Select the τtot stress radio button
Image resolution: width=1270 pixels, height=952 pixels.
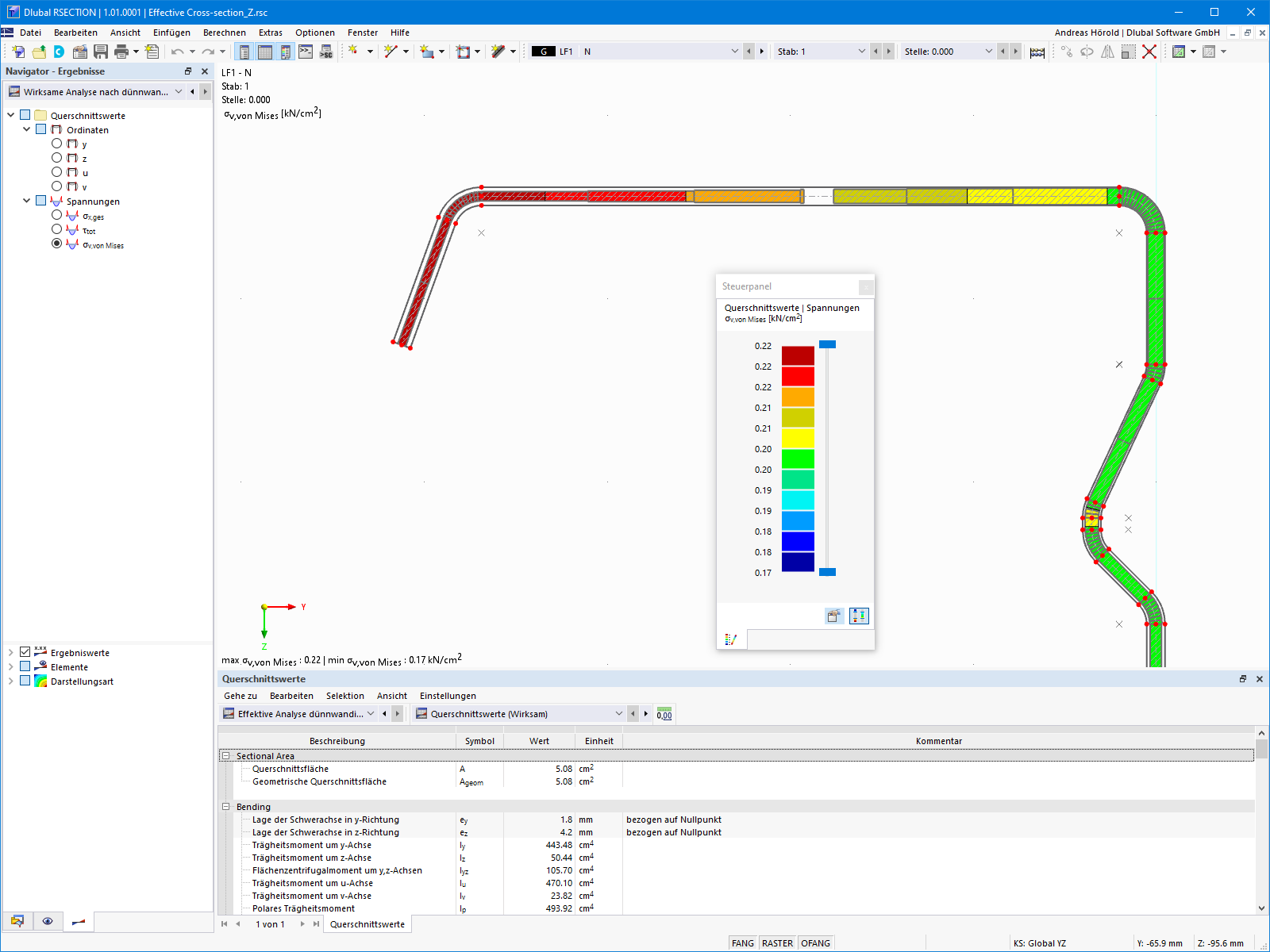[x=56, y=229]
